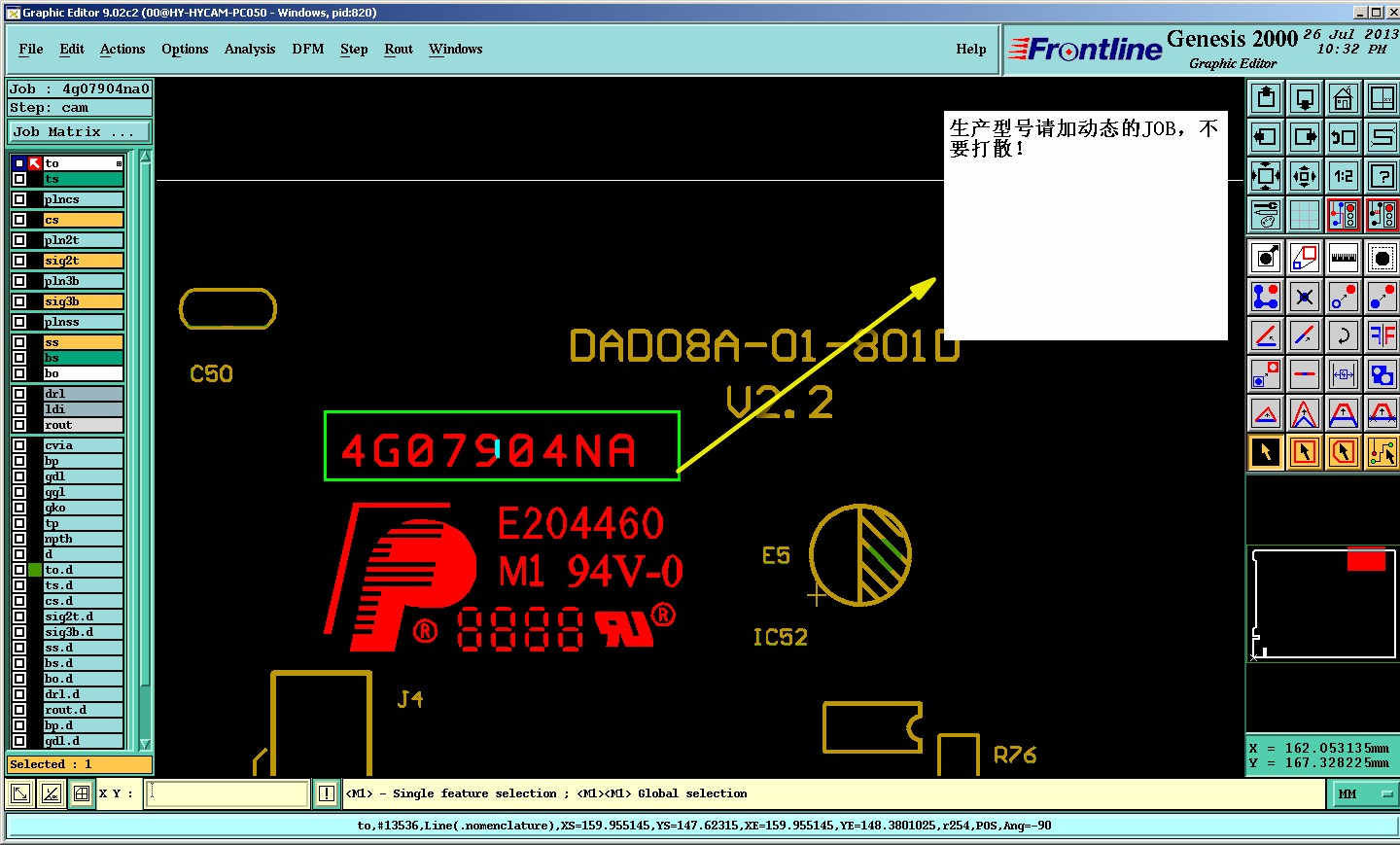This screenshot has width=1400, height=845.
Task: Click the layer list vertical scrollbar
Action: click(x=145, y=450)
